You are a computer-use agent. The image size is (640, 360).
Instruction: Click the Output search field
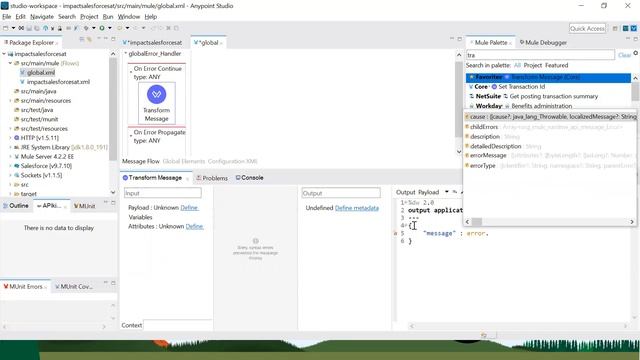pyautogui.click(x=341, y=193)
